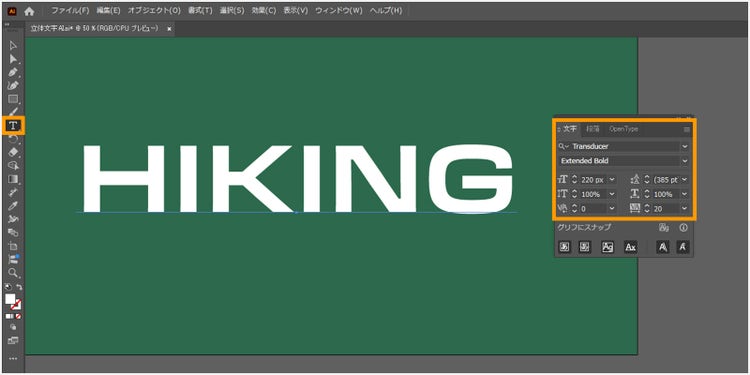Select the Rotate tool
750x375 pixels.
13,139
